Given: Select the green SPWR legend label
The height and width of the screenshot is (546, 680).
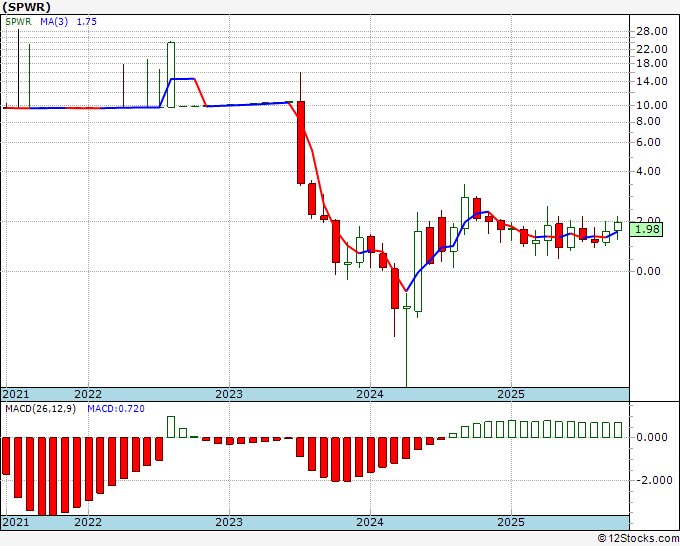Looking at the screenshot, I should tap(17, 19).
